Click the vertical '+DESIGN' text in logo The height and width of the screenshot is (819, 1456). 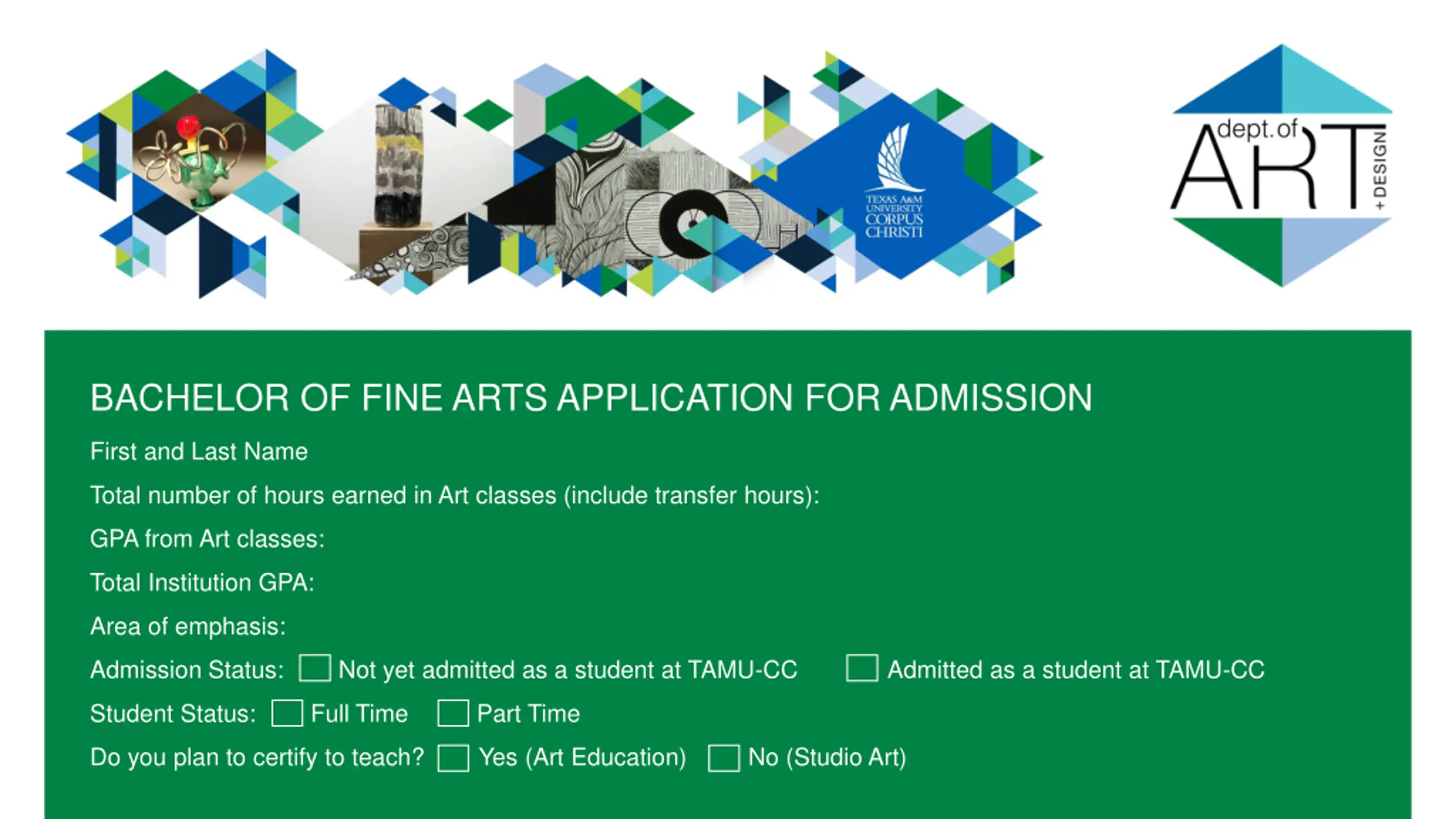click(x=1380, y=169)
